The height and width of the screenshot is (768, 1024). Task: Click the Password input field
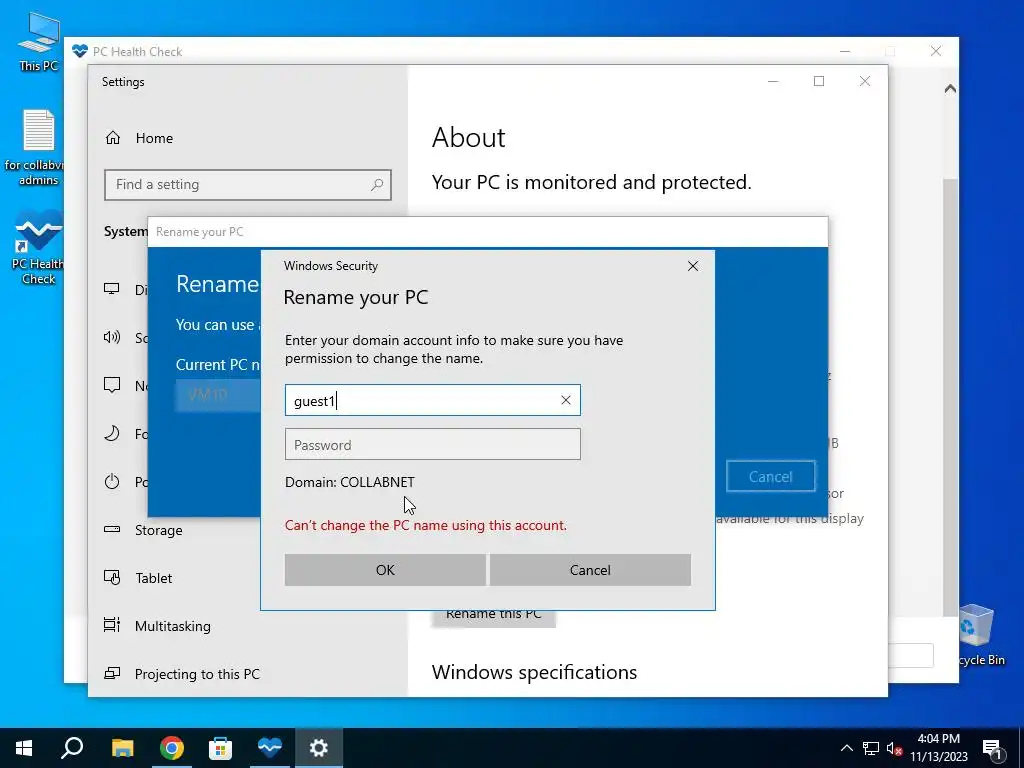click(432, 444)
